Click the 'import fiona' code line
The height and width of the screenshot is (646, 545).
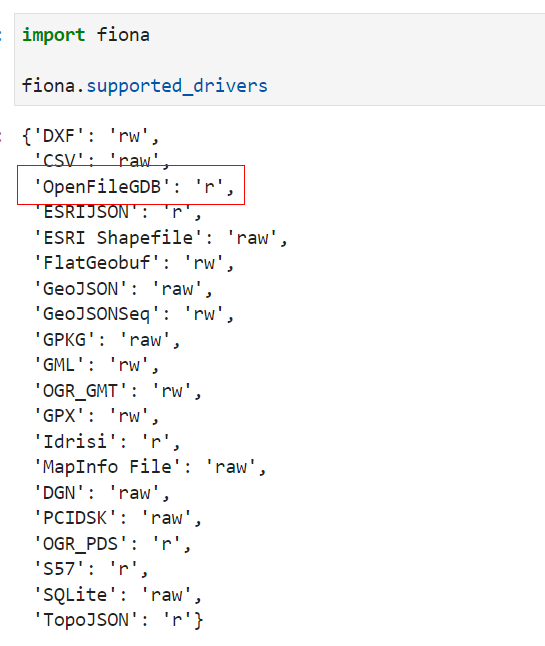tap(86, 35)
